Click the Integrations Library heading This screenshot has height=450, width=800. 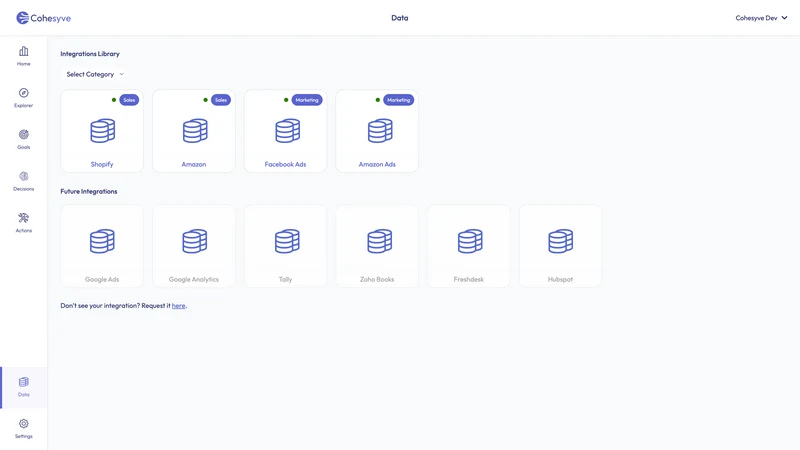coord(90,54)
